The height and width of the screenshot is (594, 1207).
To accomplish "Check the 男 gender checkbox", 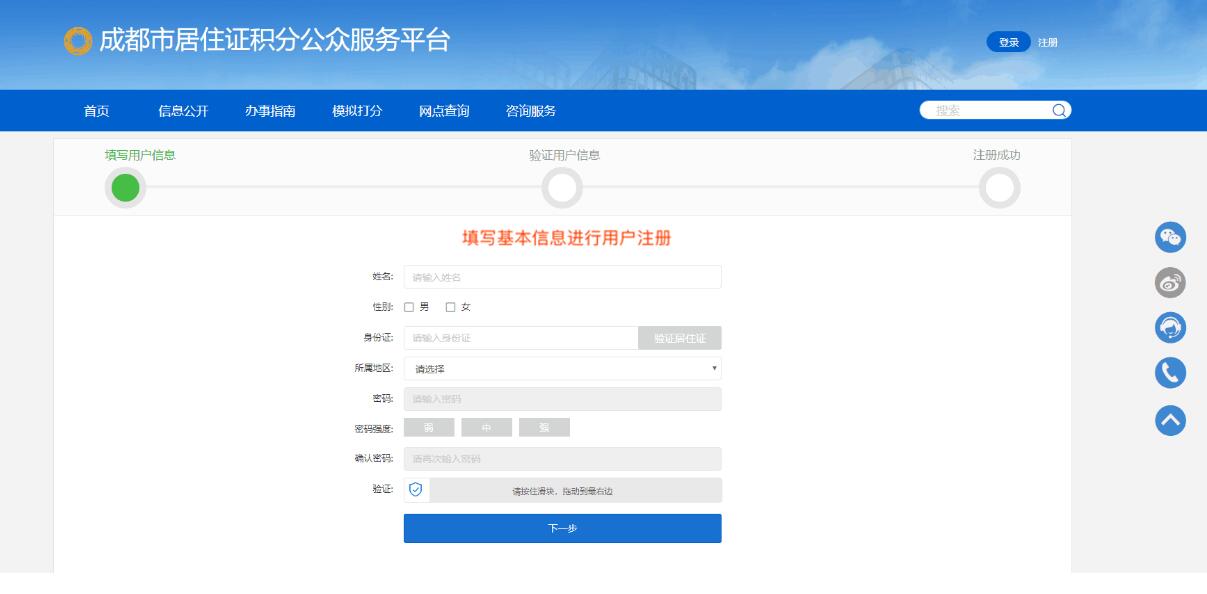I will pos(409,307).
